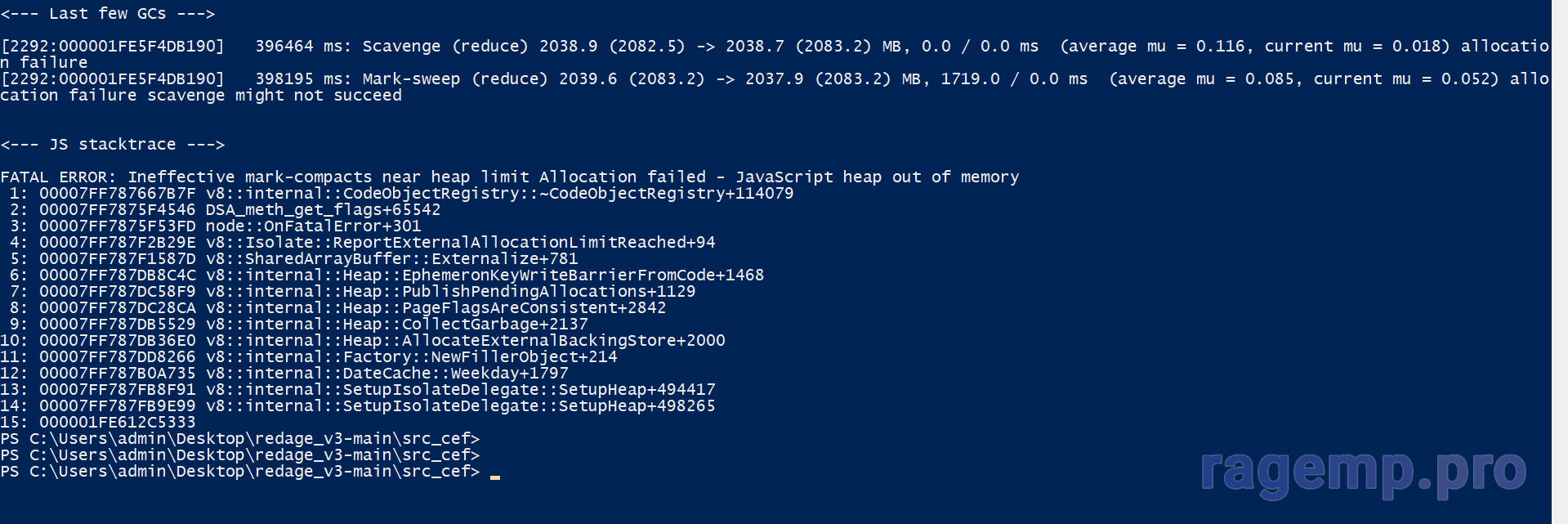Click the SetupHeap+498265 stack frame
This screenshot has width=1568, height=524.
[358, 406]
